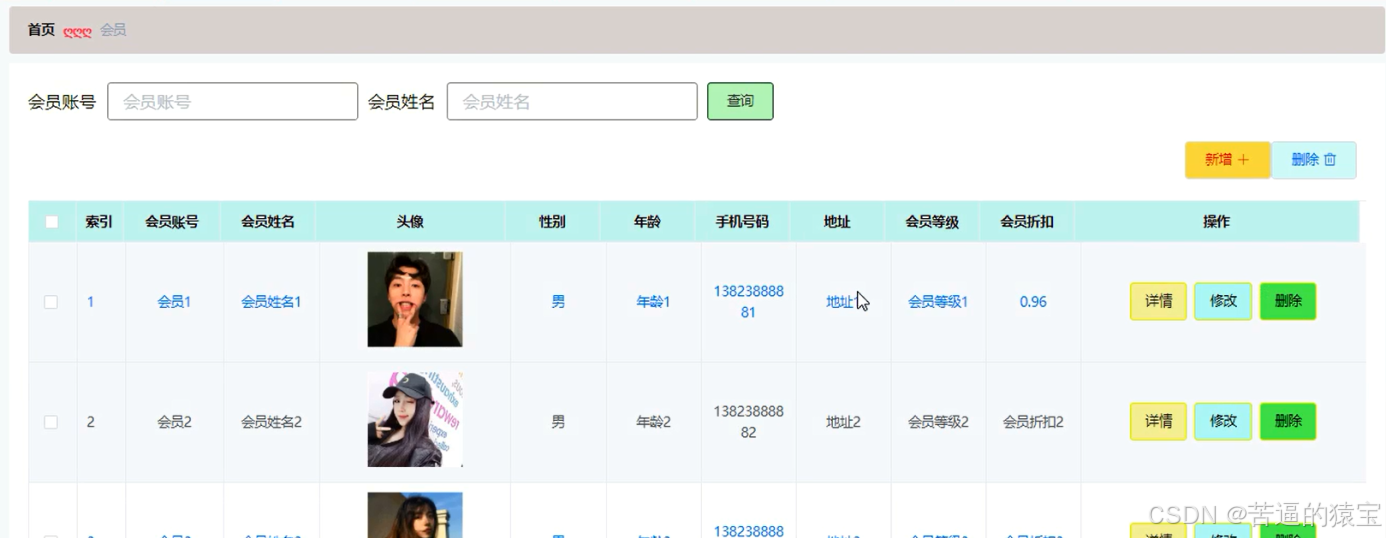Image resolution: width=1386 pixels, height=538 pixels.
Task: Click the 会员2 account cell
Action: click(174, 422)
